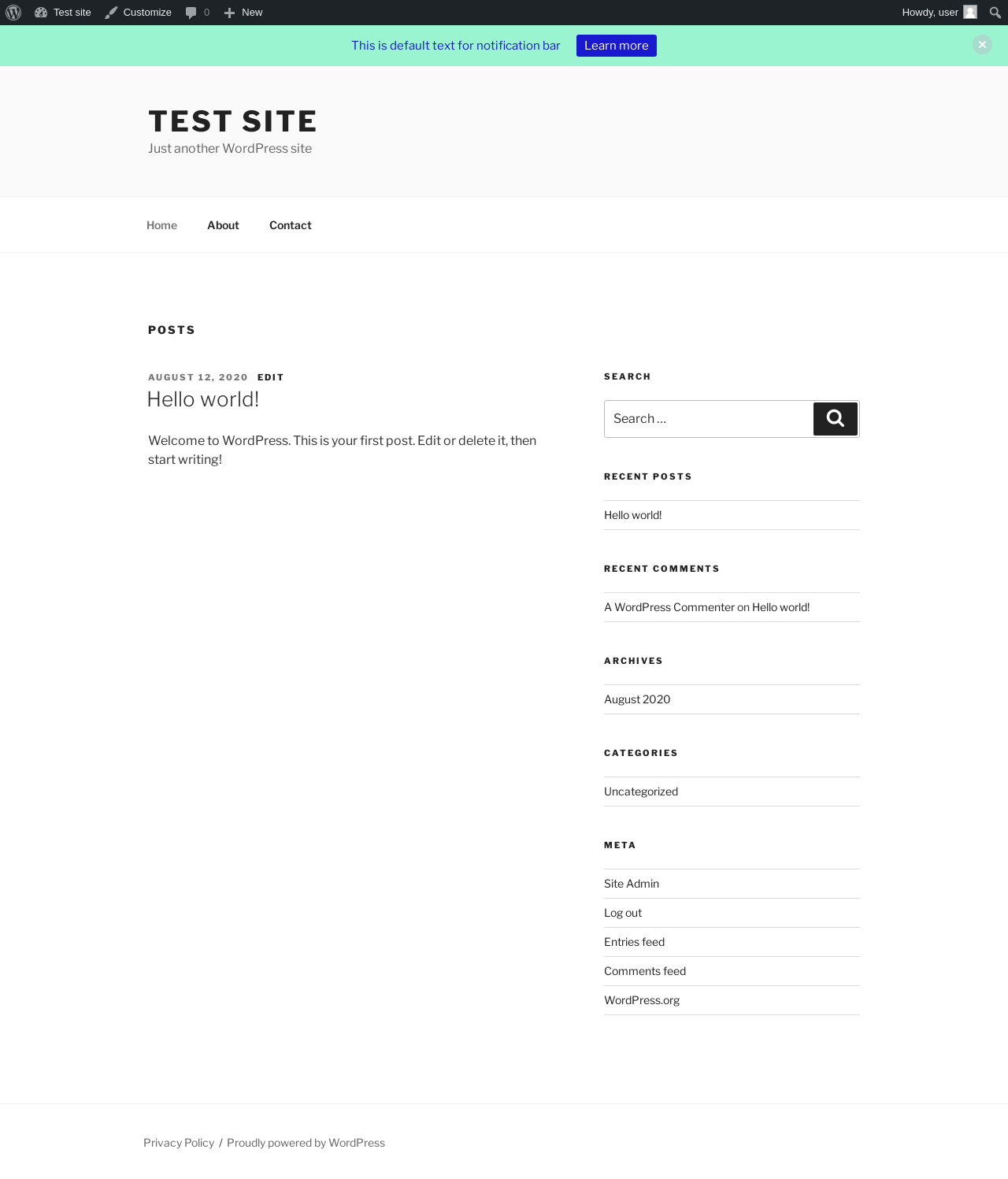Open the Test site dashboard menu
This screenshot has height=1179, width=1008.
click(x=63, y=13)
